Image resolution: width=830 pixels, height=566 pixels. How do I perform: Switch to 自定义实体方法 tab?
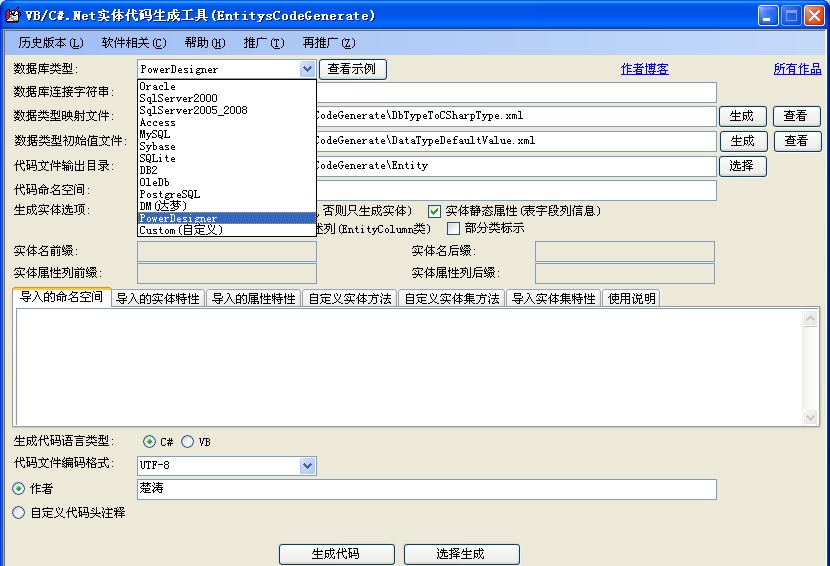tap(350, 299)
